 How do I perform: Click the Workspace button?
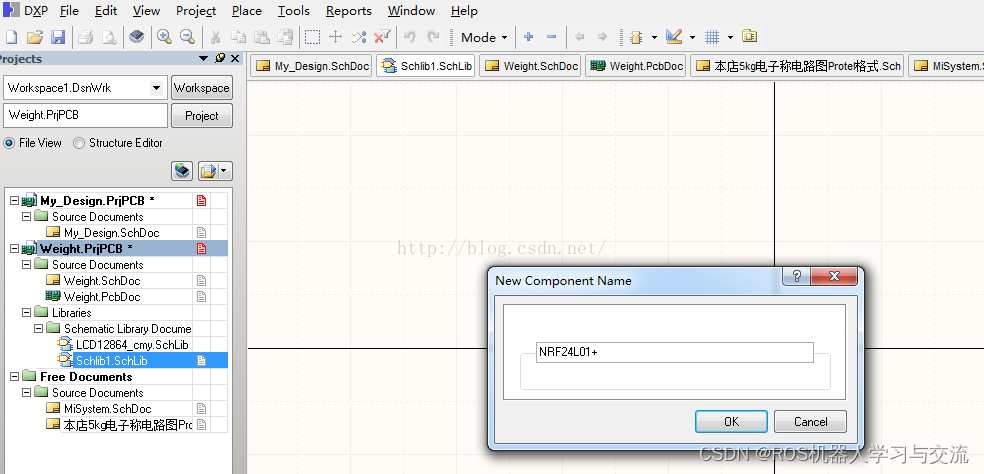pos(201,88)
